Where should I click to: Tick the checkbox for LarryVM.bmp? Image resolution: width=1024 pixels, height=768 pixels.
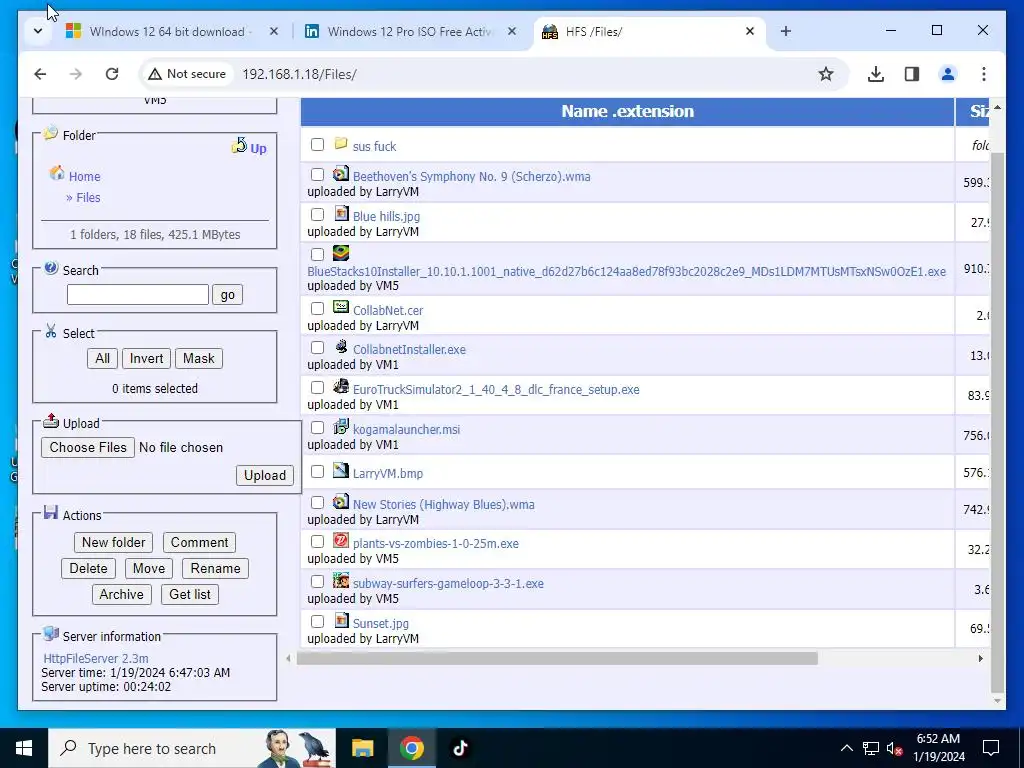point(317,471)
